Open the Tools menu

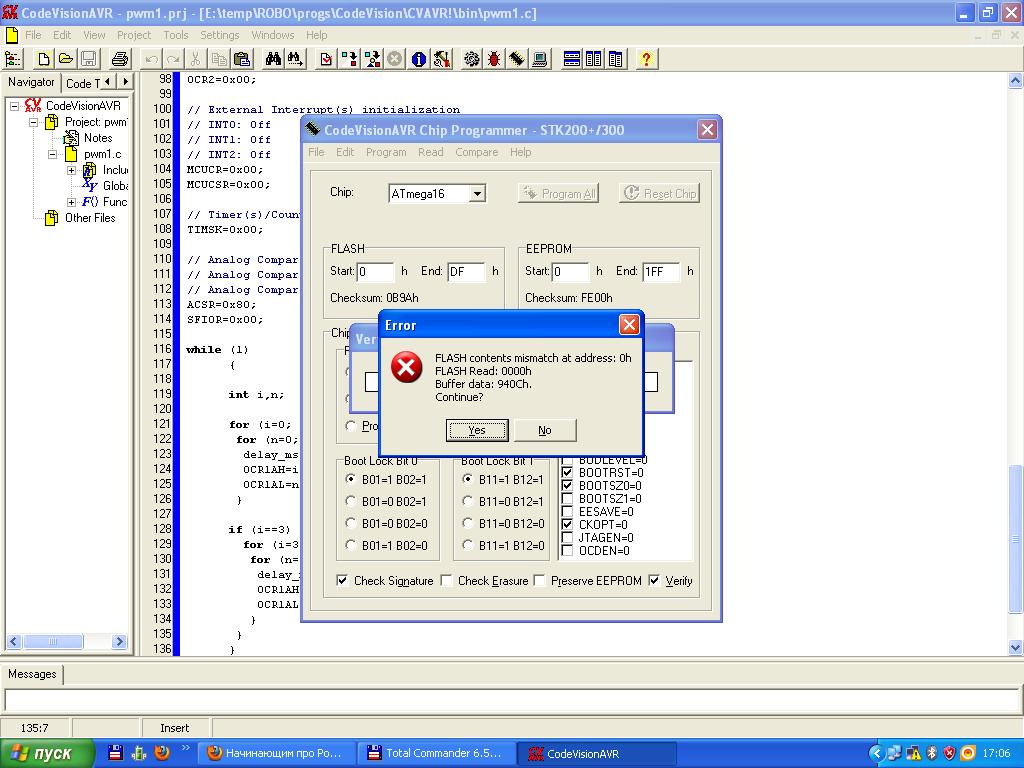tap(175, 35)
